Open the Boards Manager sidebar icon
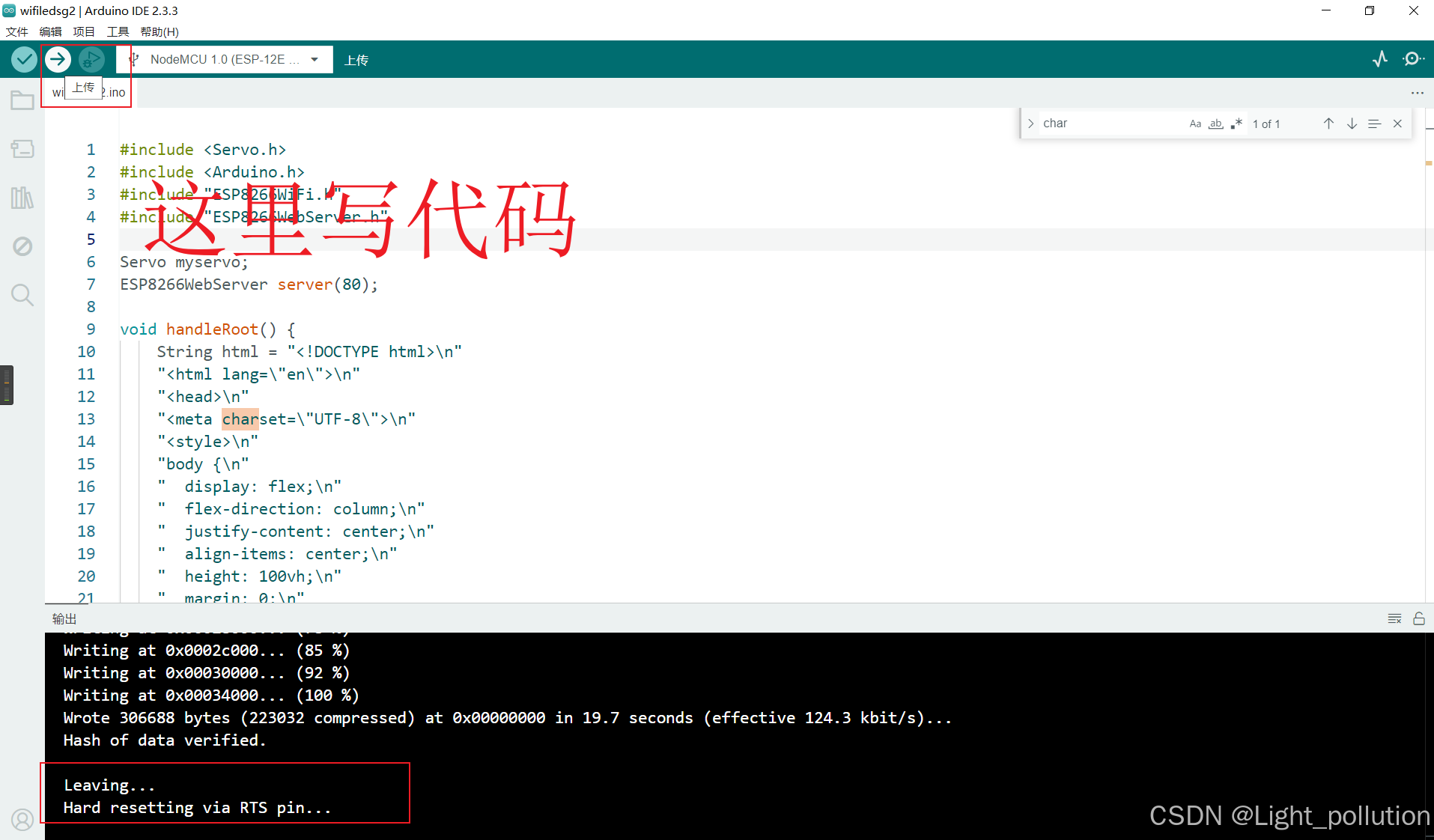 pyautogui.click(x=22, y=149)
